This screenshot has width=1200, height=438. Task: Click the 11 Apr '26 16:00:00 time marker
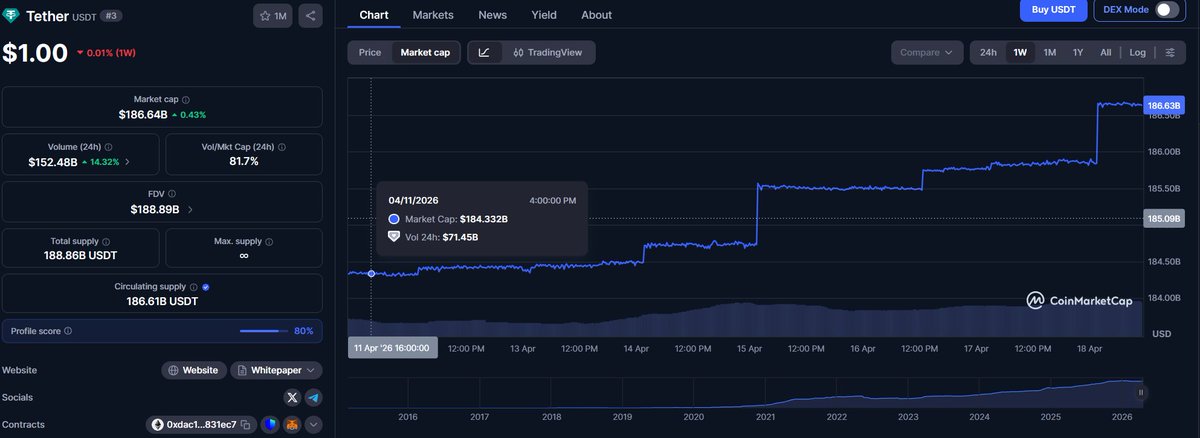pos(392,348)
